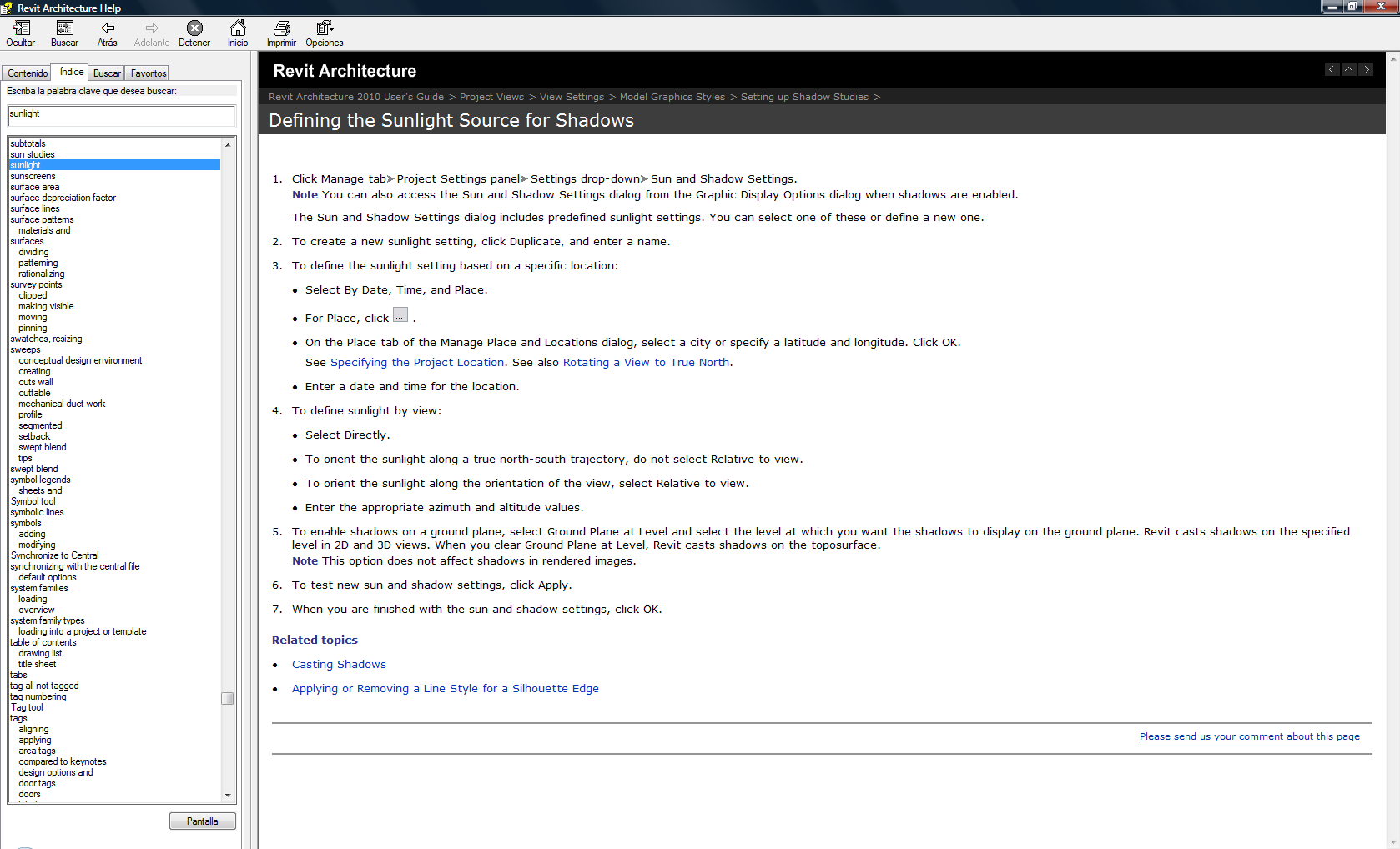
Task: Select 'Synchronize to Central' index entry
Action: point(54,555)
